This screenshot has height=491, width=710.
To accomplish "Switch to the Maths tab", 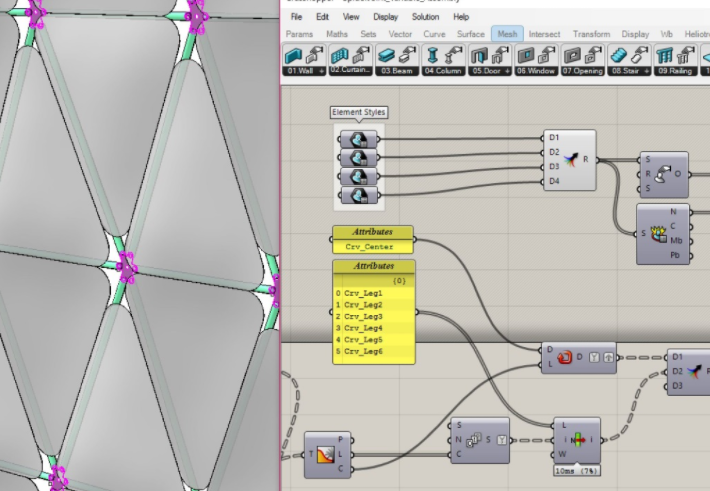I will (337, 34).
